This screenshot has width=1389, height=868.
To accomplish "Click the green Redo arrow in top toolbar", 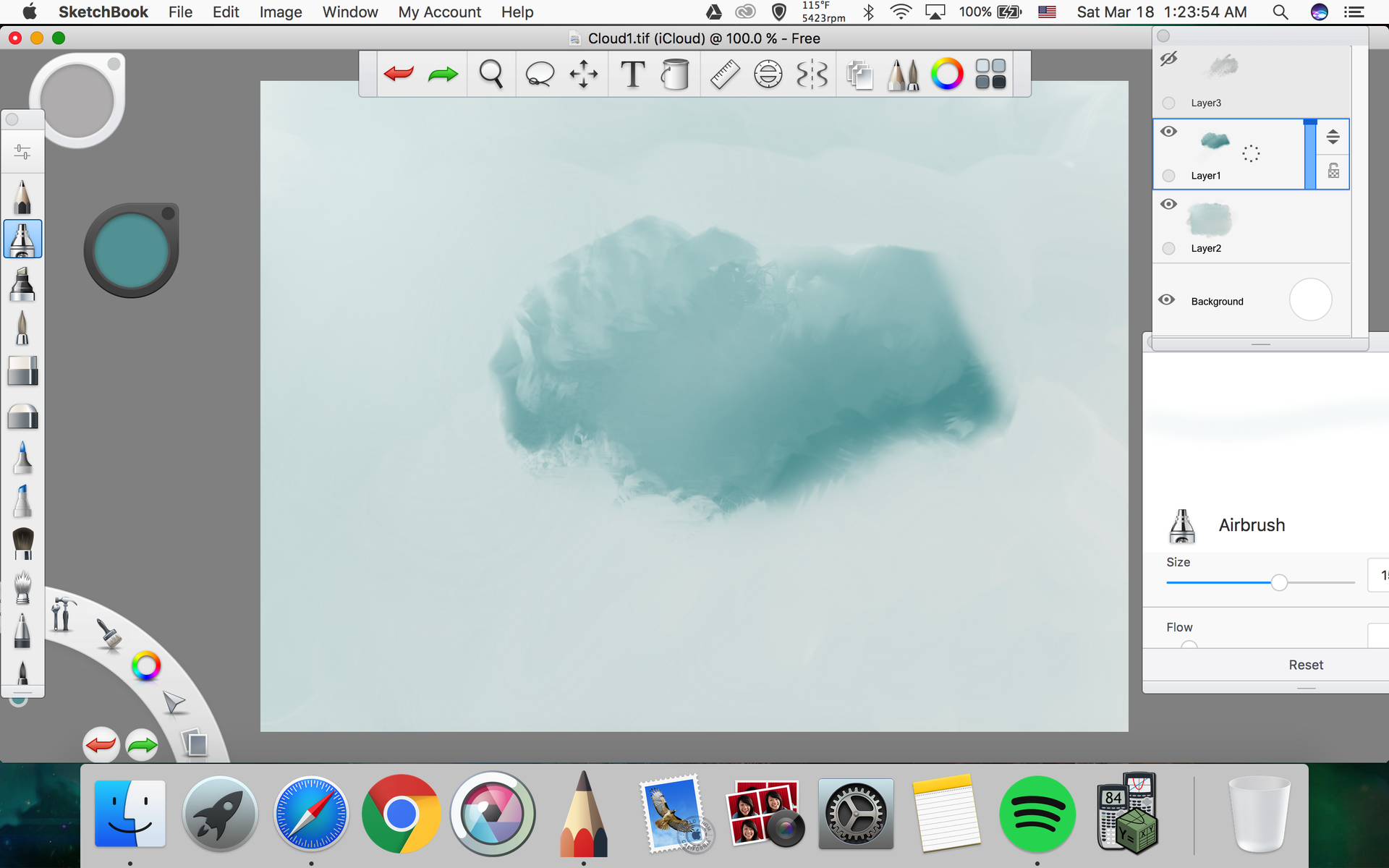I will (x=443, y=74).
